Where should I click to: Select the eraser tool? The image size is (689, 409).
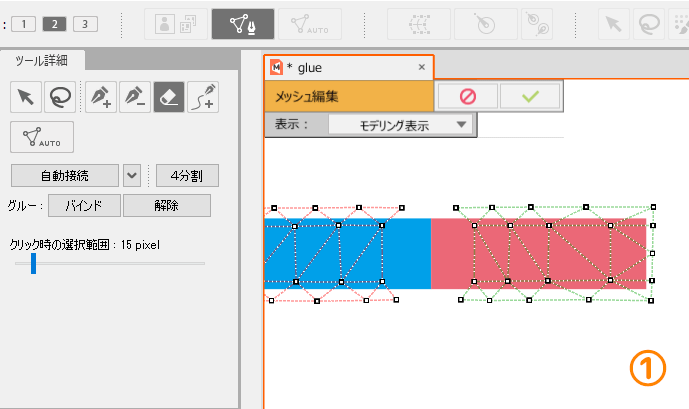click(x=168, y=97)
